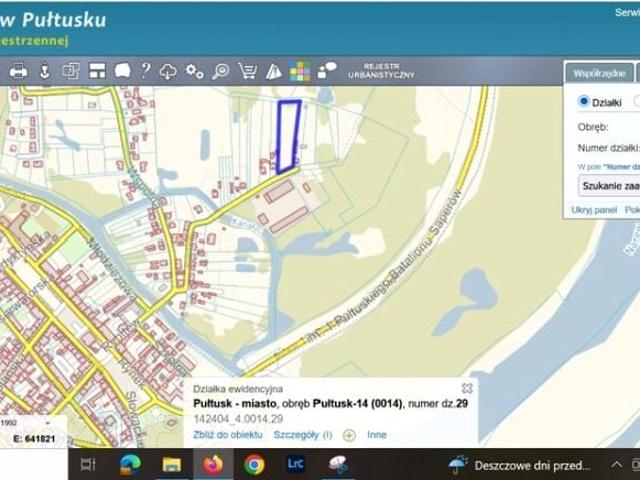Open Firefox from the taskbar

click(212, 464)
